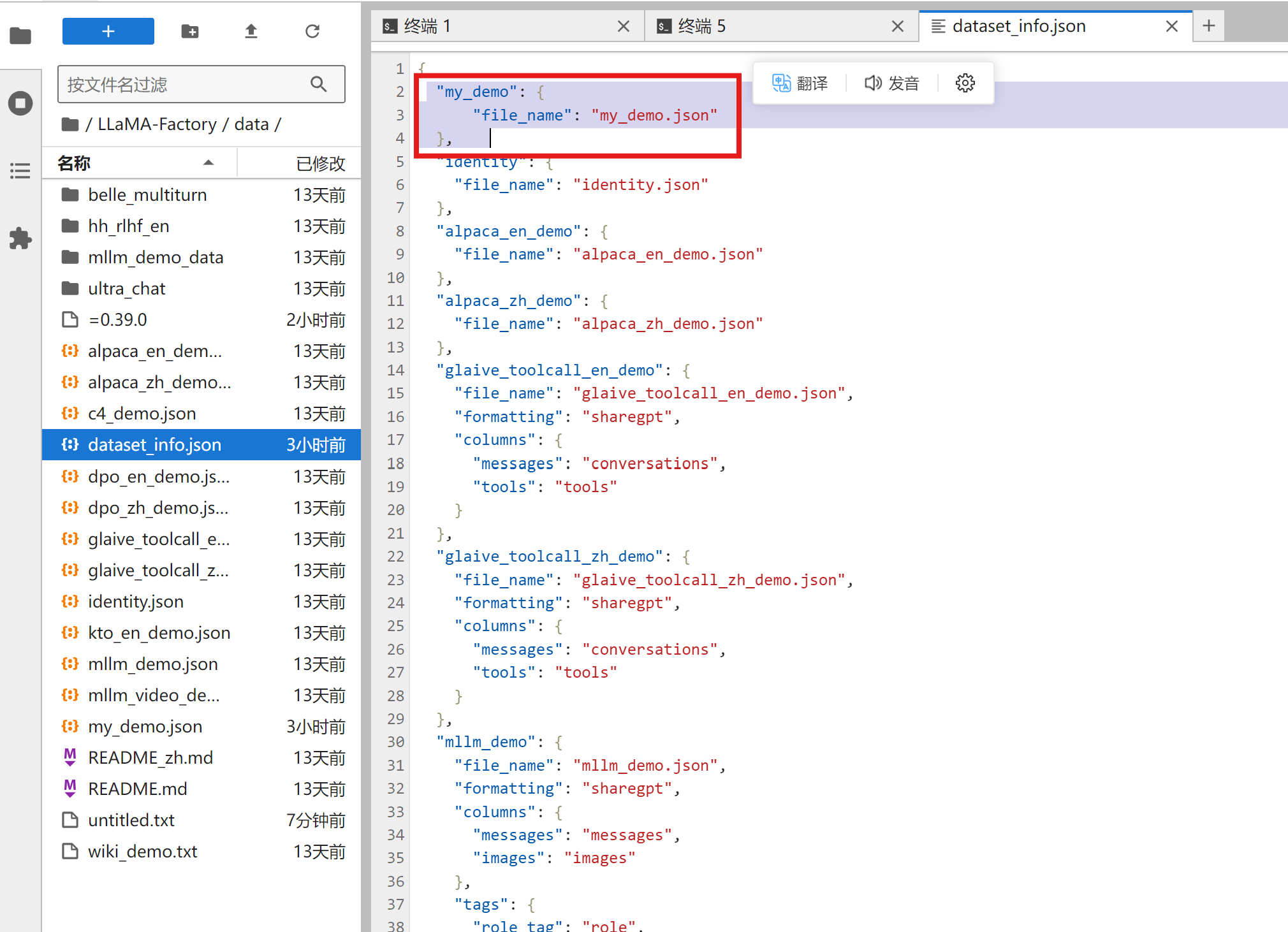Viewport: 1288px width, 932px height.
Task: Select the =0.39.0 file
Action: (201, 320)
